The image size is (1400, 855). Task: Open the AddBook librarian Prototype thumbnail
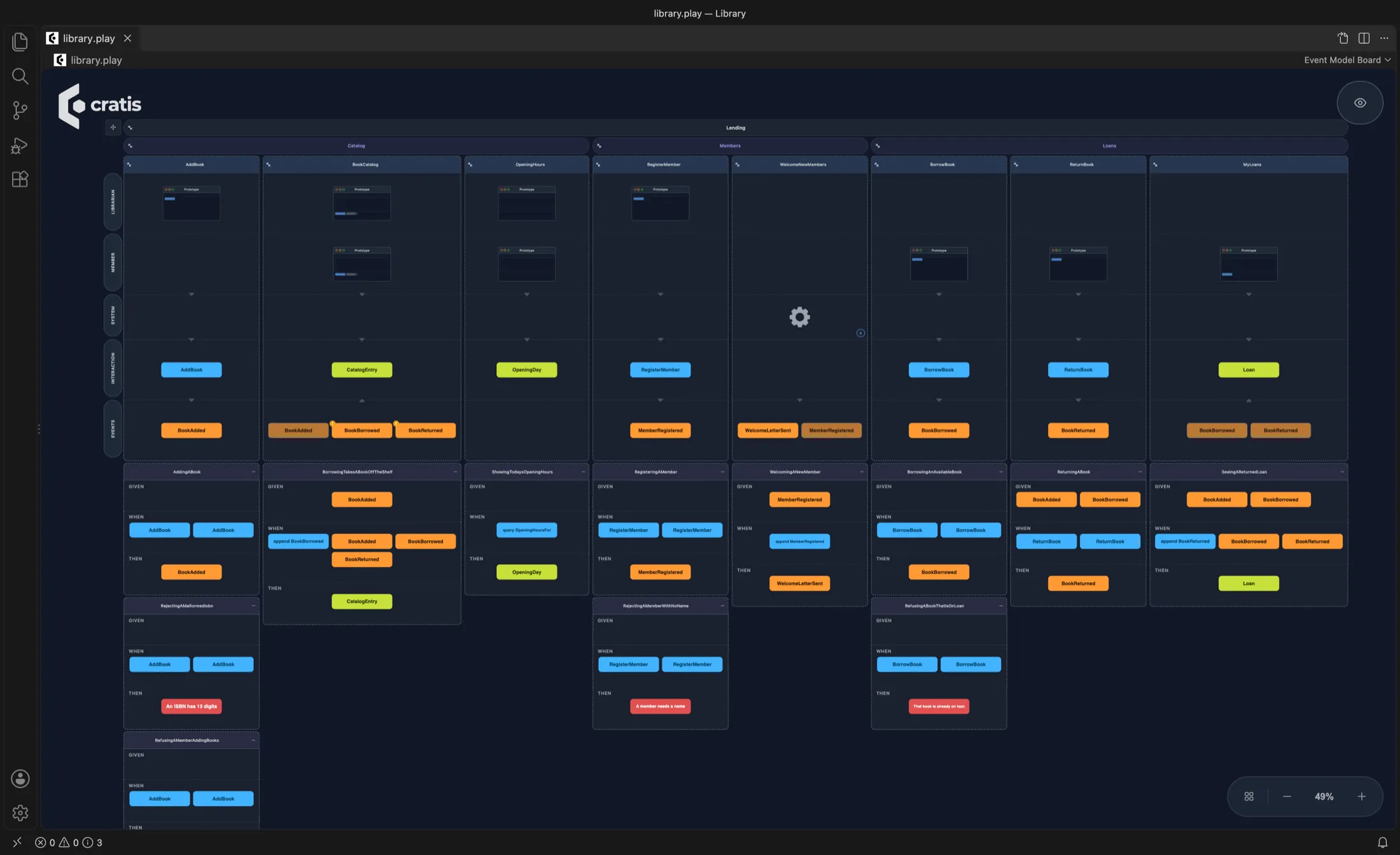pos(191,203)
